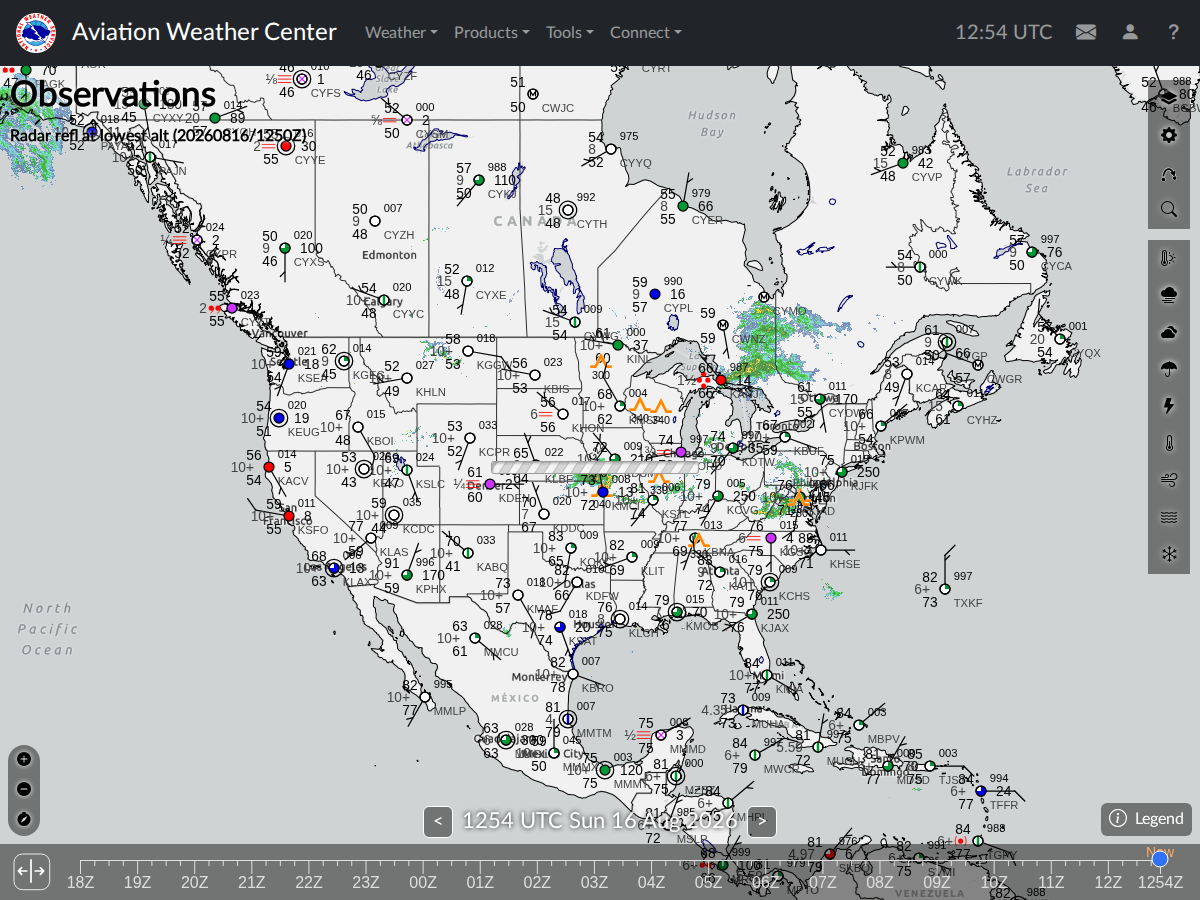Toggle the thermometer temperature layer
The image size is (1200, 900).
click(x=1169, y=443)
